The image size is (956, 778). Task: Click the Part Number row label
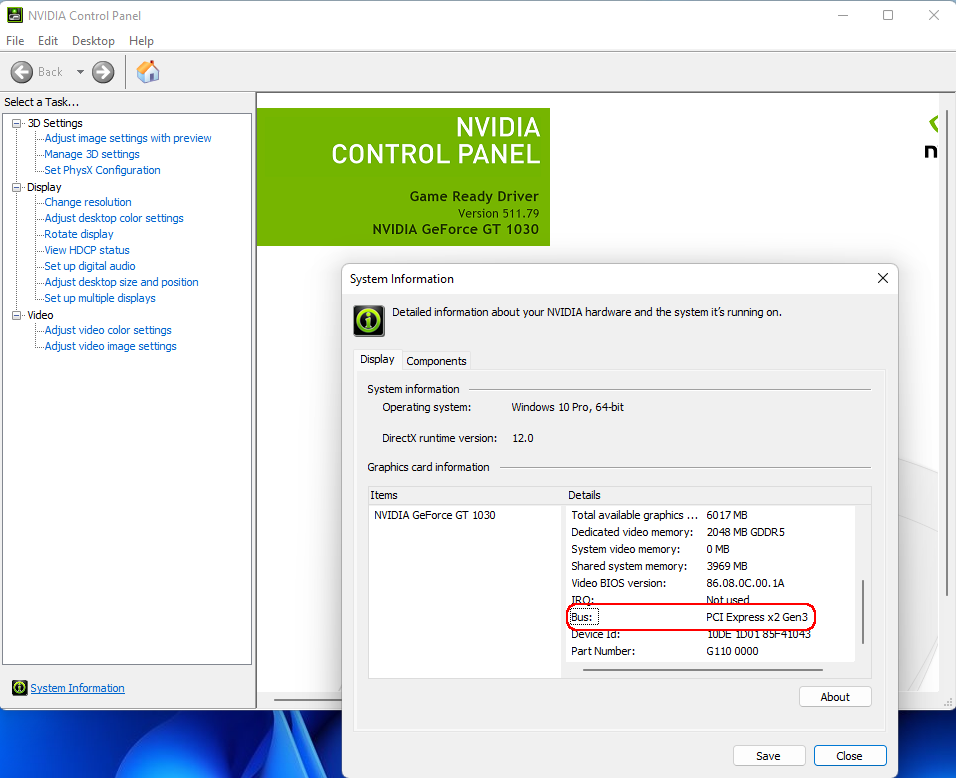tap(602, 651)
